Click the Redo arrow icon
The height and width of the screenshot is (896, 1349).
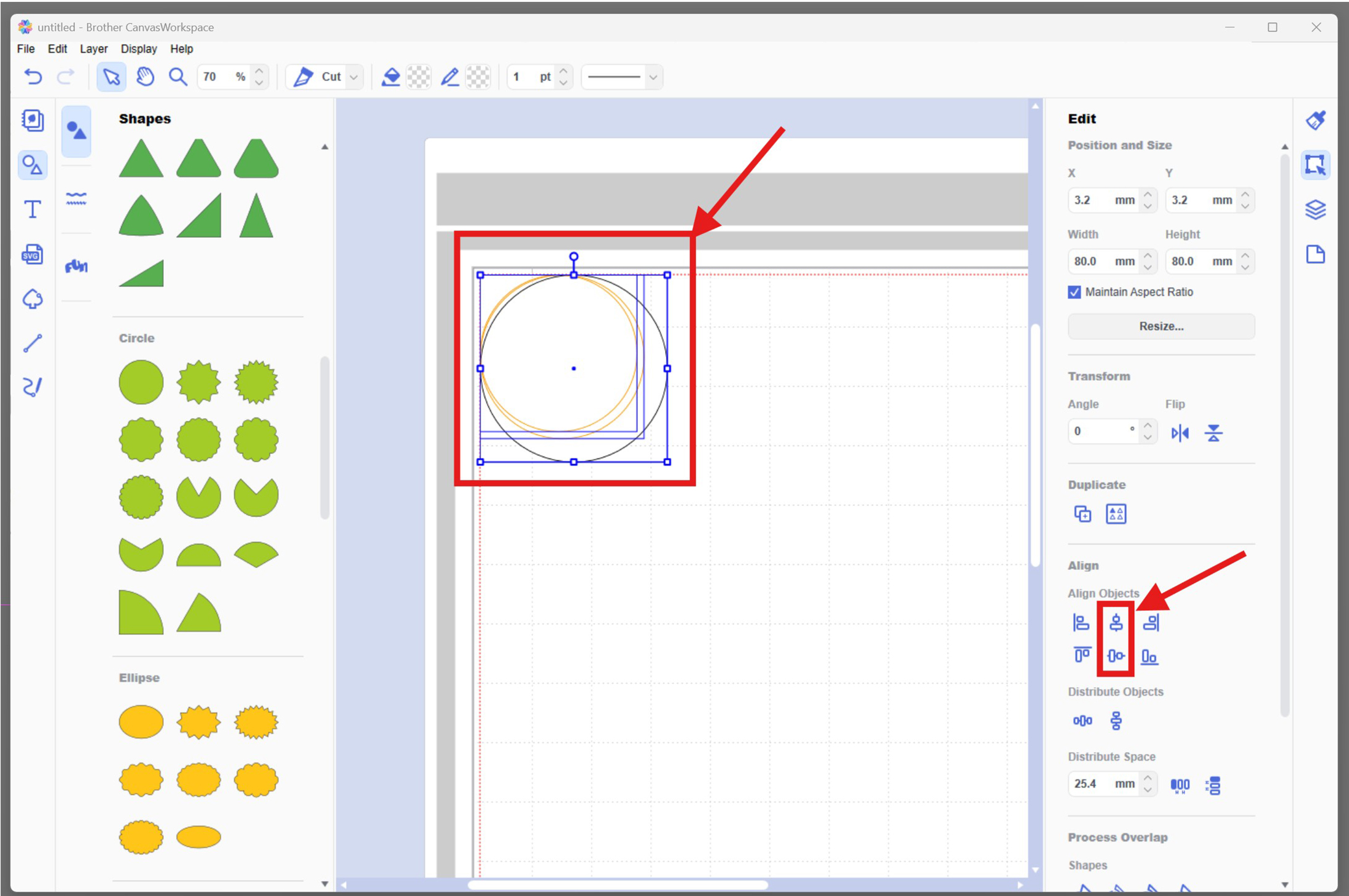pos(66,77)
